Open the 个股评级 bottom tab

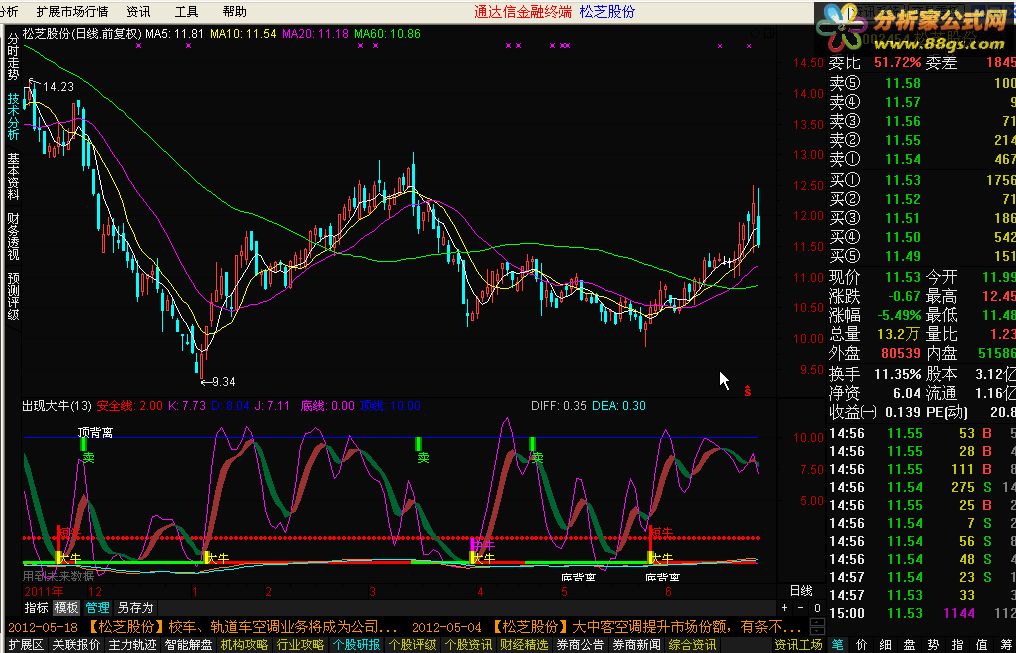[x=412, y=645]
